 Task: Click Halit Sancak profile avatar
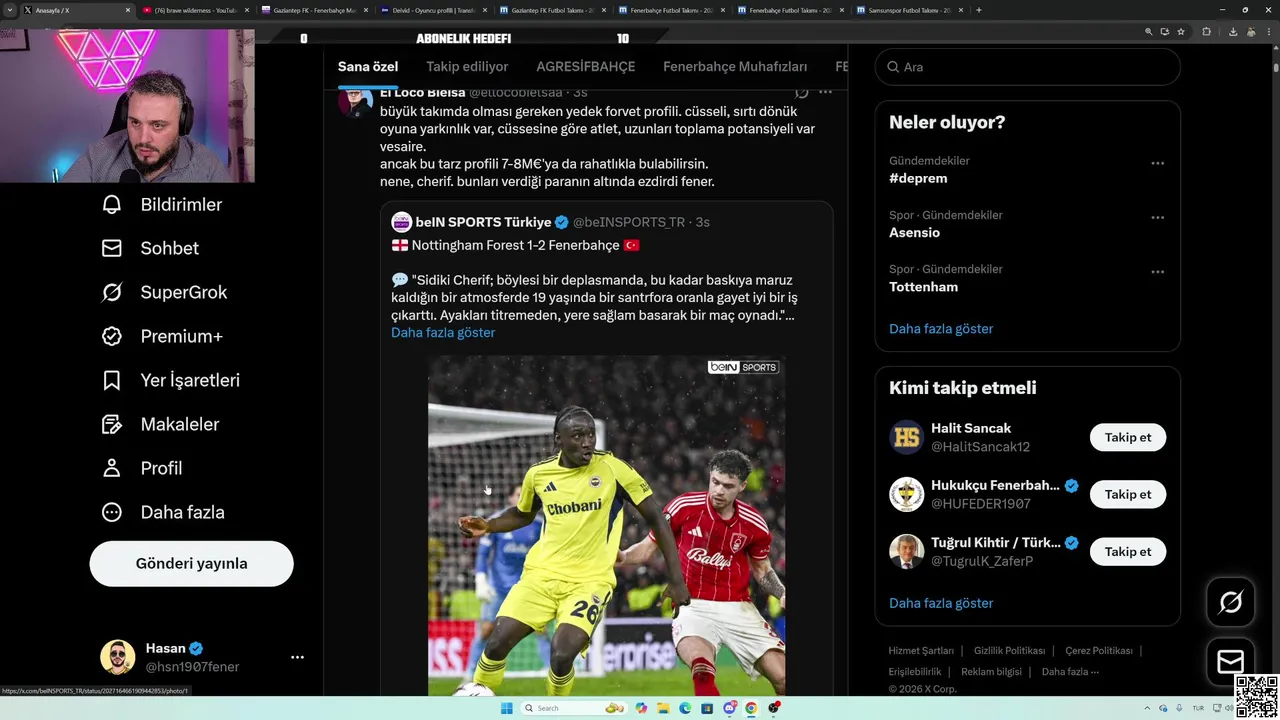(907, 437)
